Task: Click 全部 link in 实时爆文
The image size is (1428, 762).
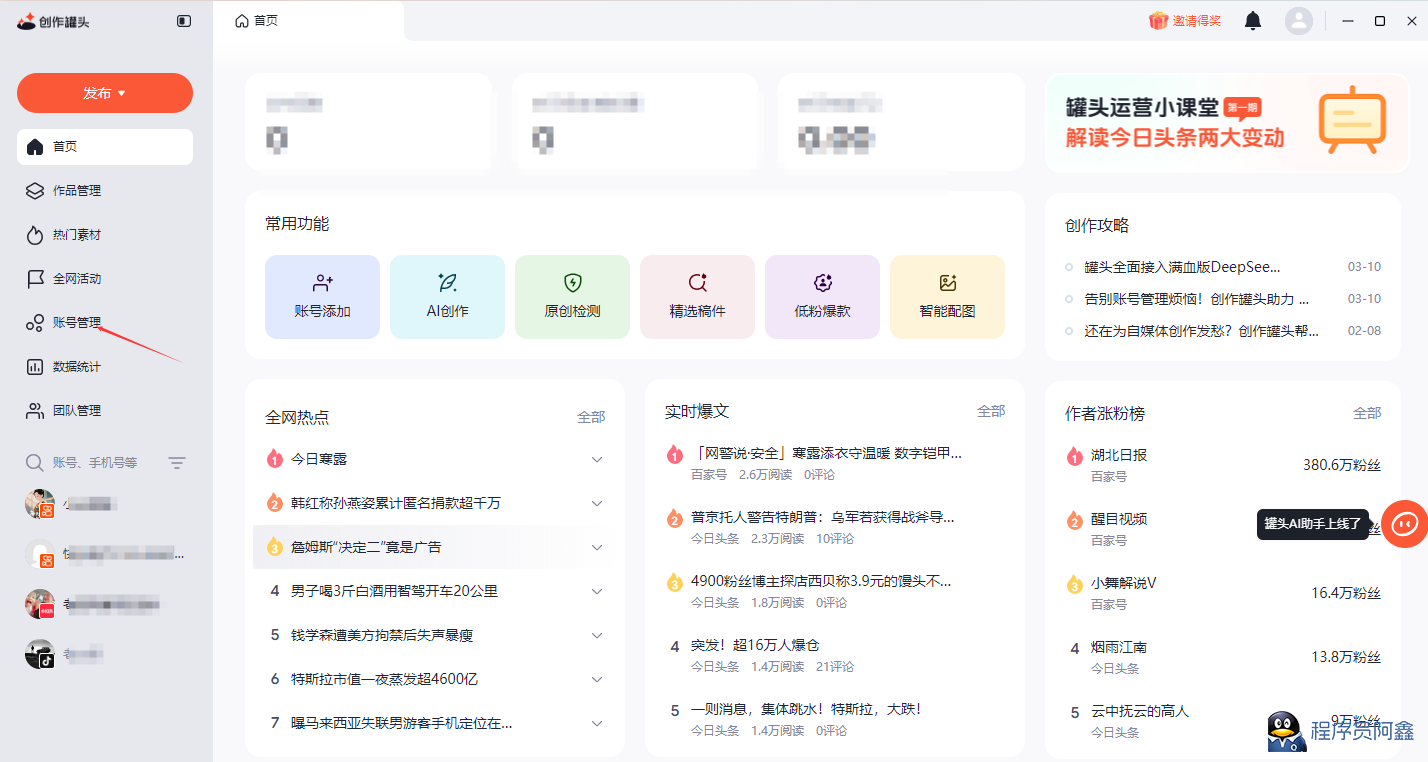Action: click(x=990, y=411)
